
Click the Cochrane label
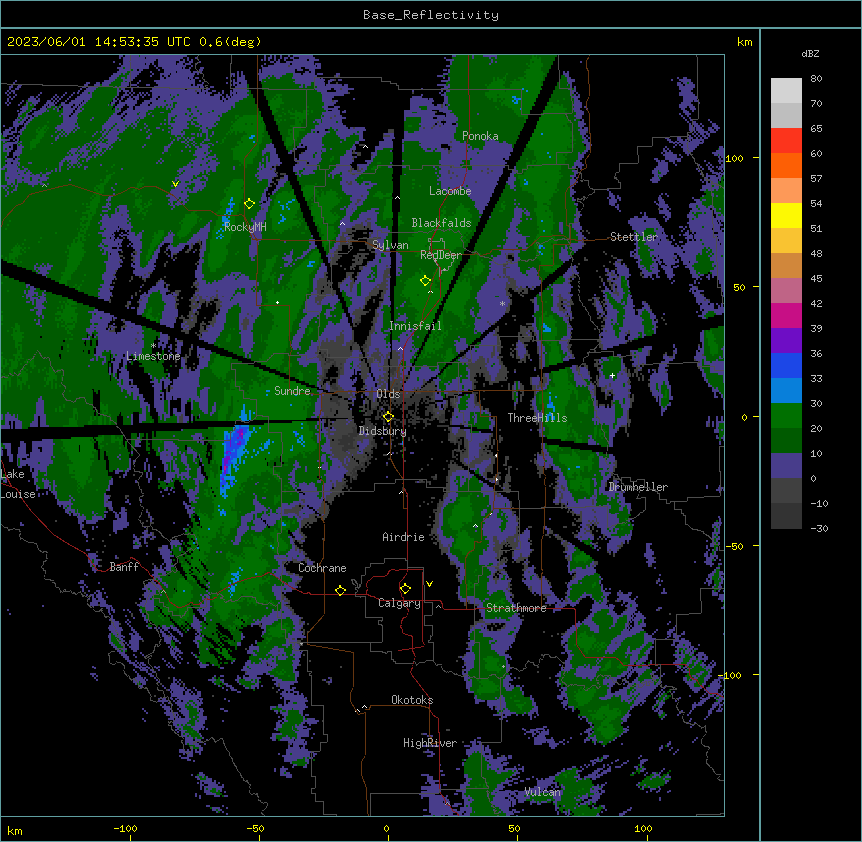point(322,568)
